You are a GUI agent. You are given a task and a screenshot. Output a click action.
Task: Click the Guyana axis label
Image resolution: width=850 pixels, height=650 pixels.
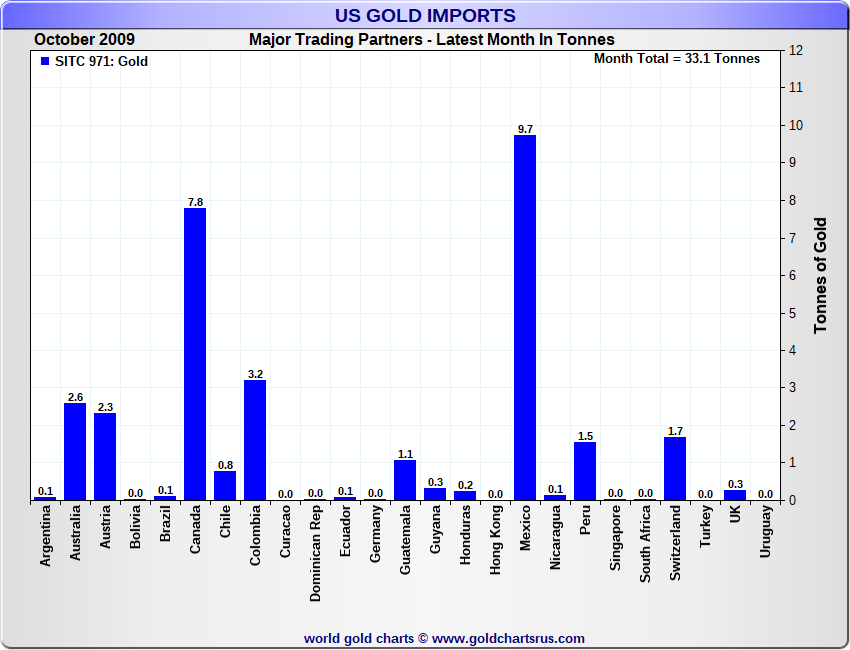(435, 529)
